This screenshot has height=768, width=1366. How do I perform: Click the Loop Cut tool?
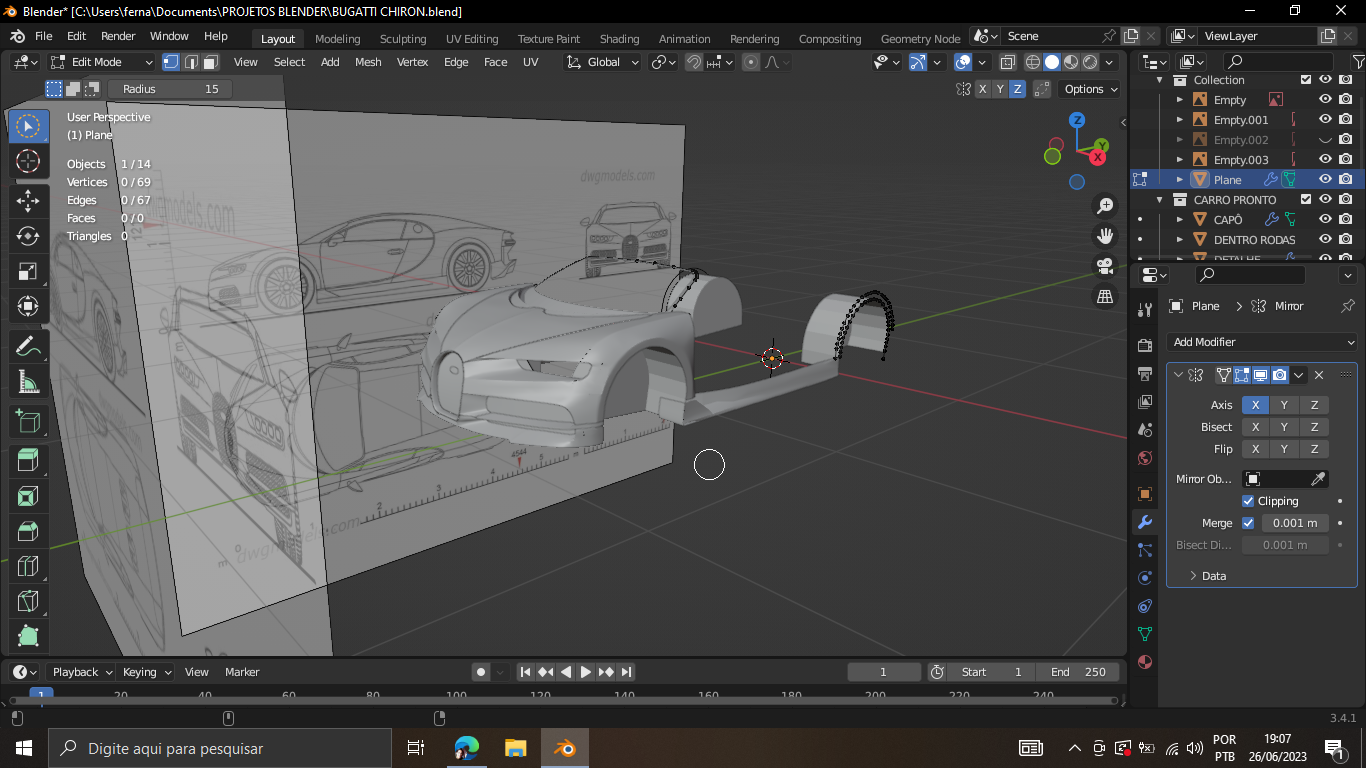[28, 567]
